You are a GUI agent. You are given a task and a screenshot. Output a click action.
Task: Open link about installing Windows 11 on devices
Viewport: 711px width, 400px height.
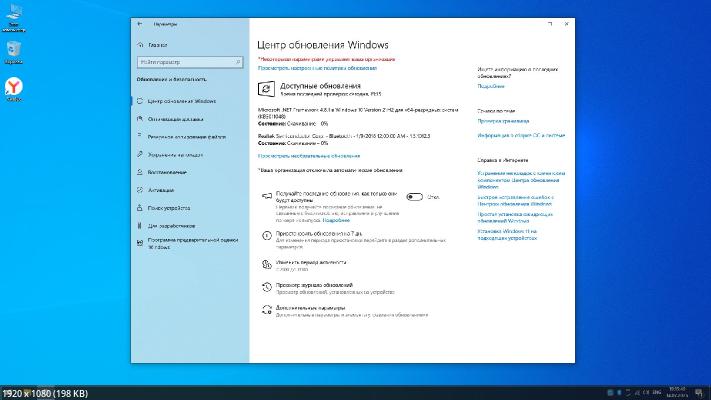[x=507, y=234]
